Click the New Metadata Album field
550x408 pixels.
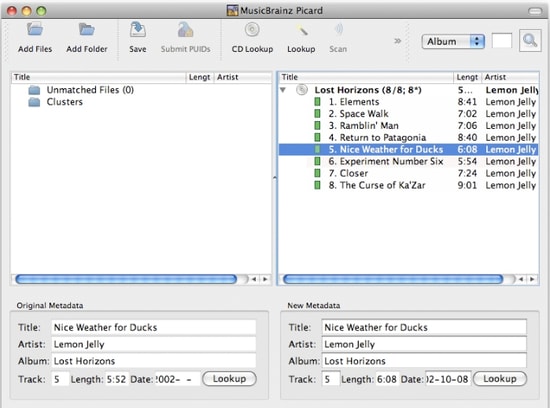pos(424,361)
